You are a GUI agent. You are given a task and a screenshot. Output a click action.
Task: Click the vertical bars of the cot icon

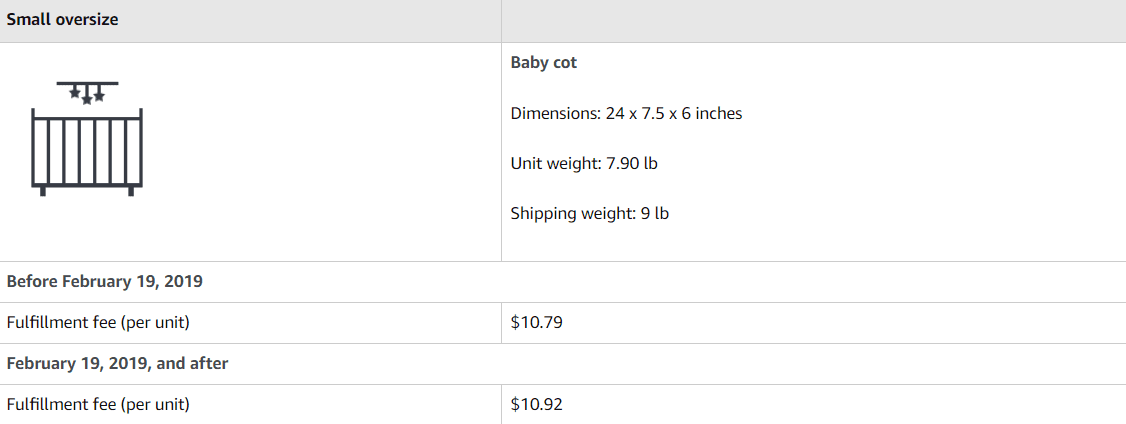coord(87,148)
